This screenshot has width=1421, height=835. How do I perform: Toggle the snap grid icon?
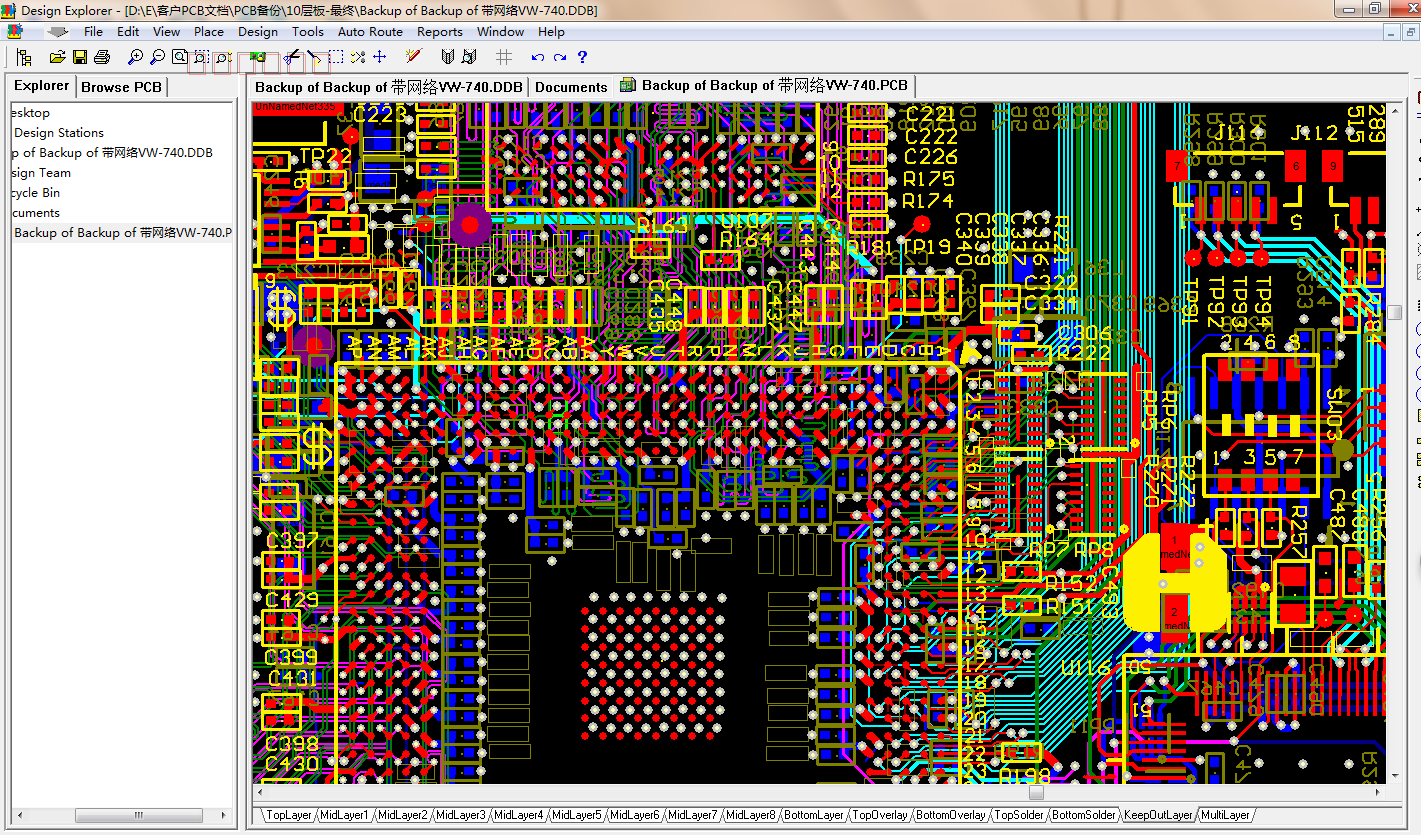coord(502,57)
